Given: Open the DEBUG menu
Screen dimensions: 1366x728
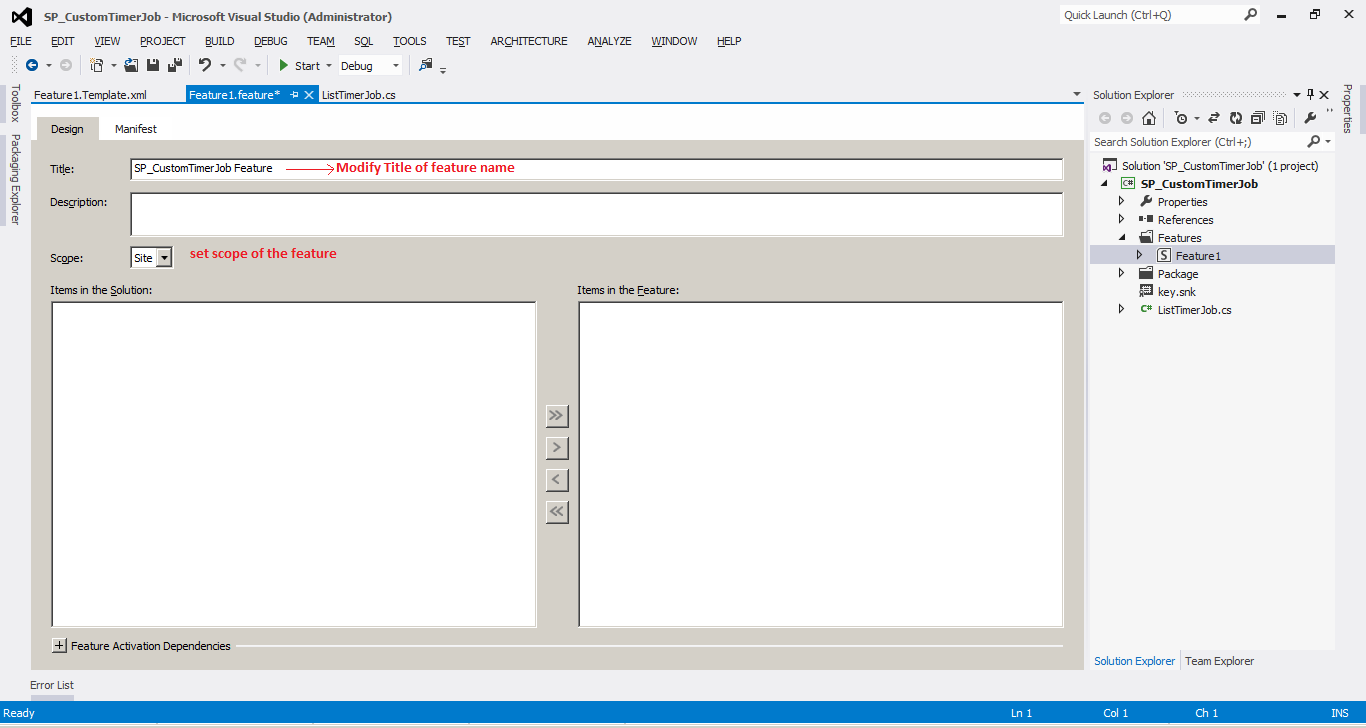Looking at the screenshot, I should click(270, 41).
